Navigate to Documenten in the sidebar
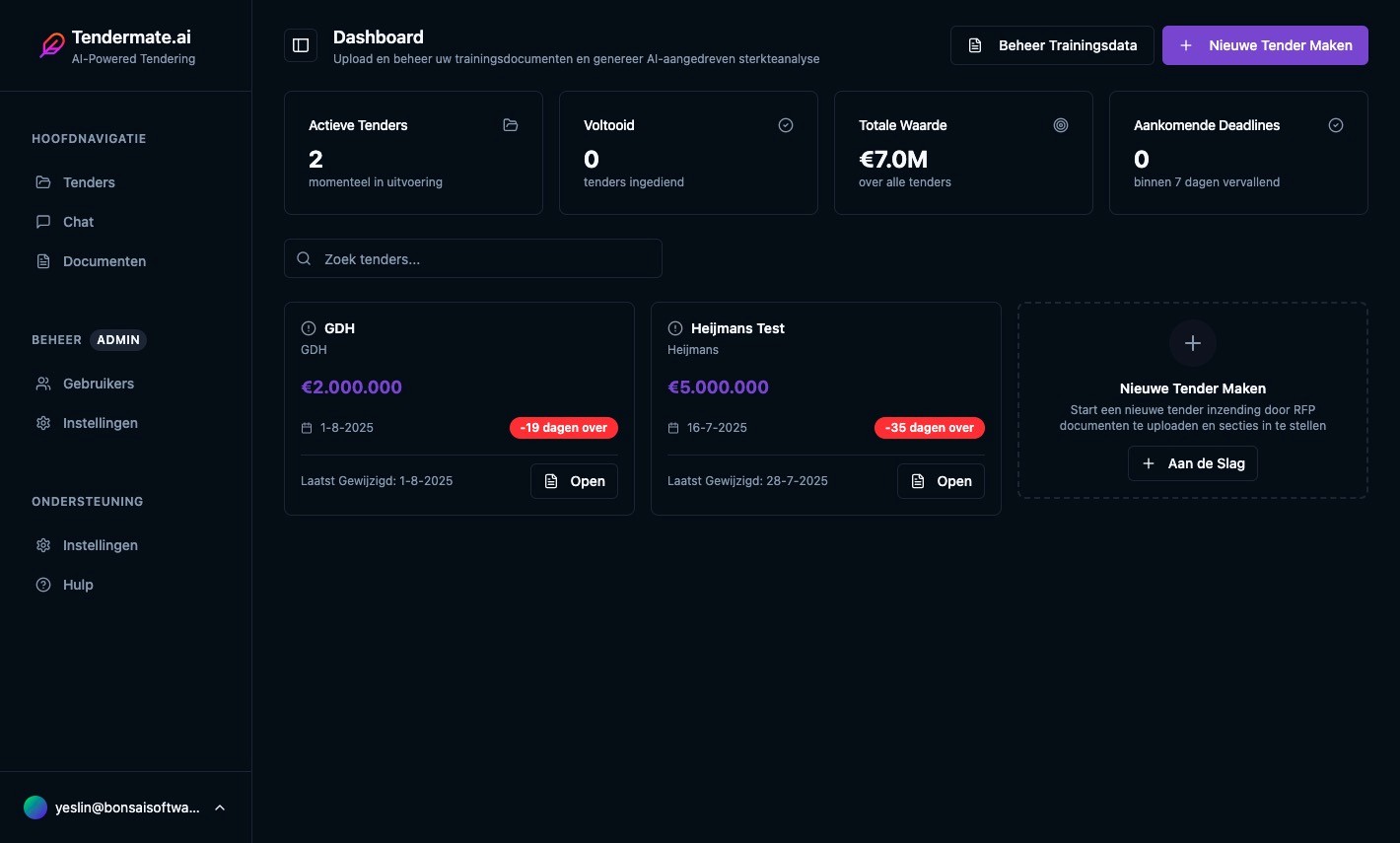This screenshot has width=1400, height=843. [x=104, y=261]
